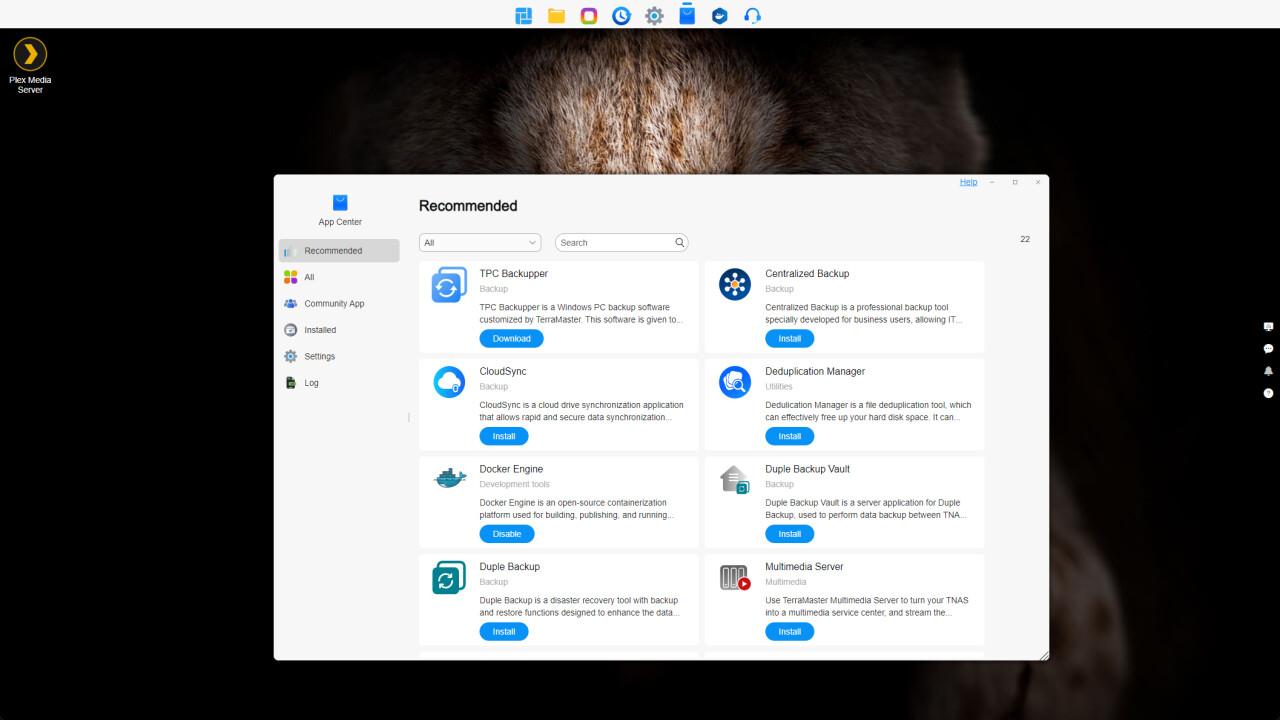Click the CloudSync cloud icon
The image size is (1280, 720).
[x=449, y=382]
